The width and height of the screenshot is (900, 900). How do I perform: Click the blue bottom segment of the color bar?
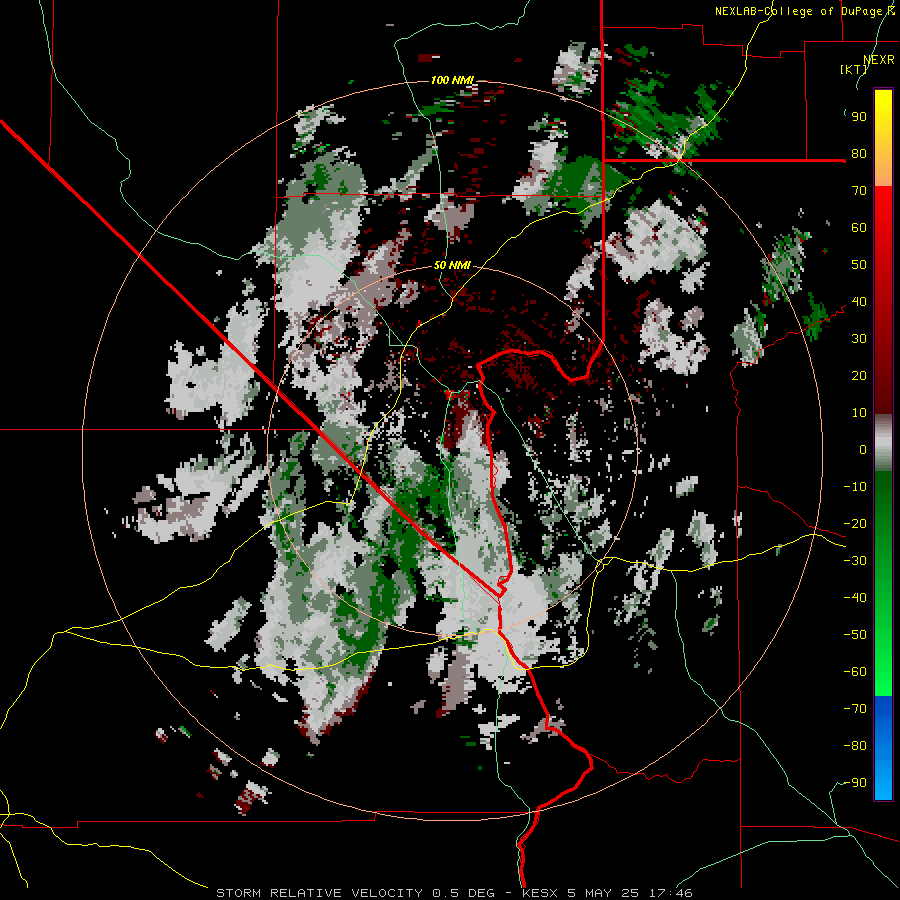883,748
